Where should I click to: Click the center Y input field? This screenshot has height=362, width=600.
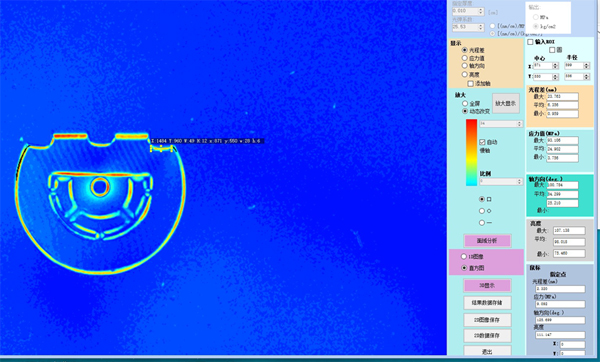click(543, 77)
